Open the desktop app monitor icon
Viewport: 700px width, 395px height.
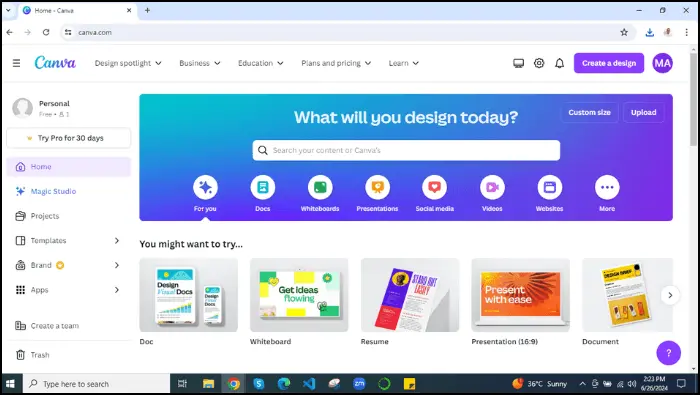tap(518, 63)
